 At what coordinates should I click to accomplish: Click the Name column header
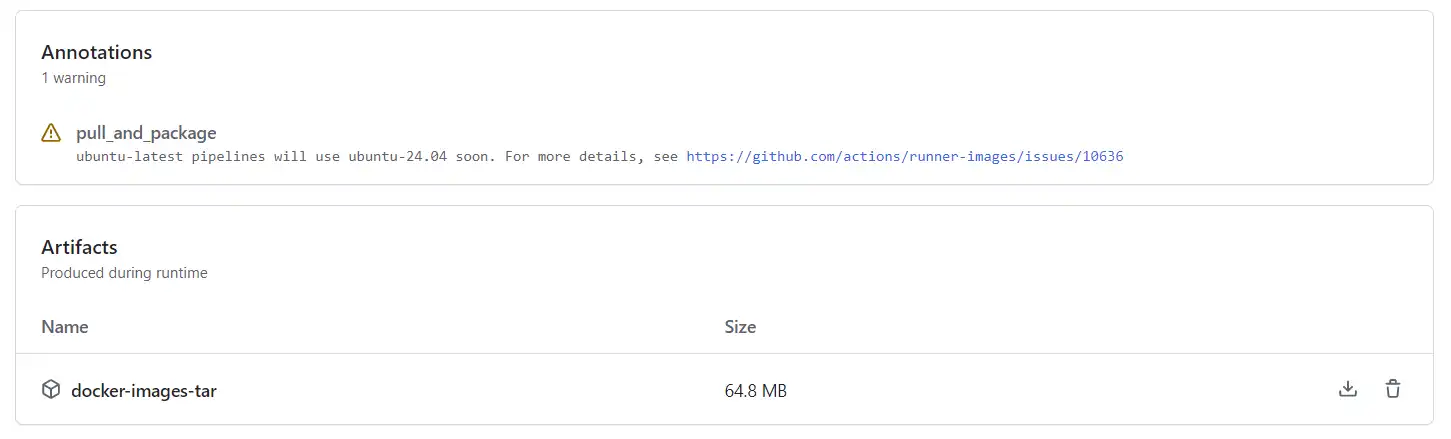tap(65, 327)
